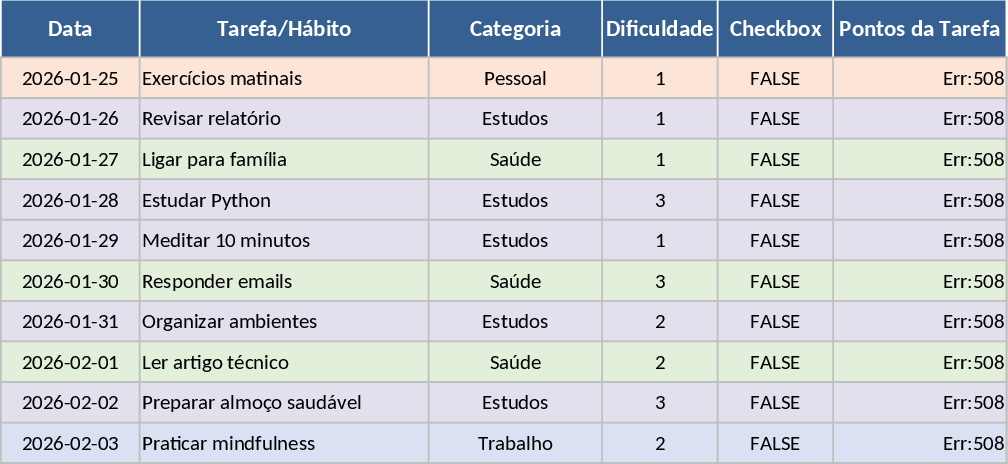Select the 'Dificuldade' column header
Screen dimensions: 1008x464
[660, 29]
